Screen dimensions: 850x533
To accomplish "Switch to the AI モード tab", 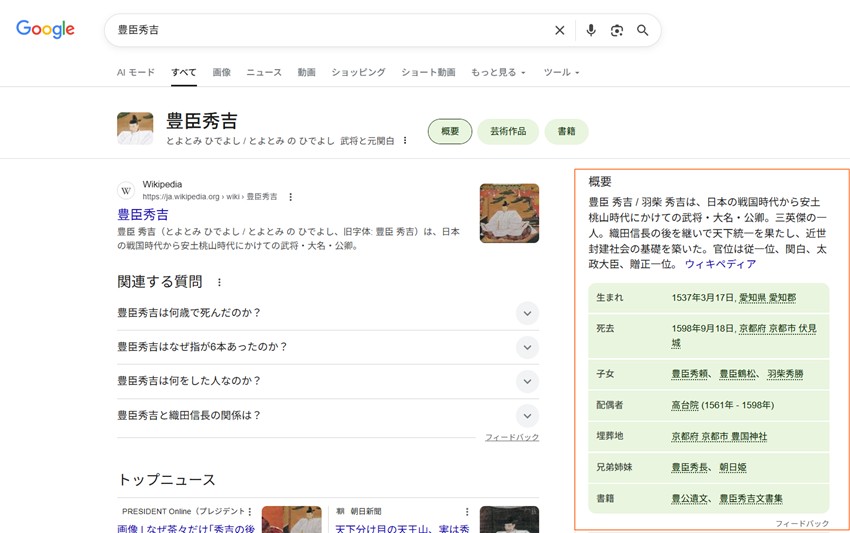I will pos(136,72).
